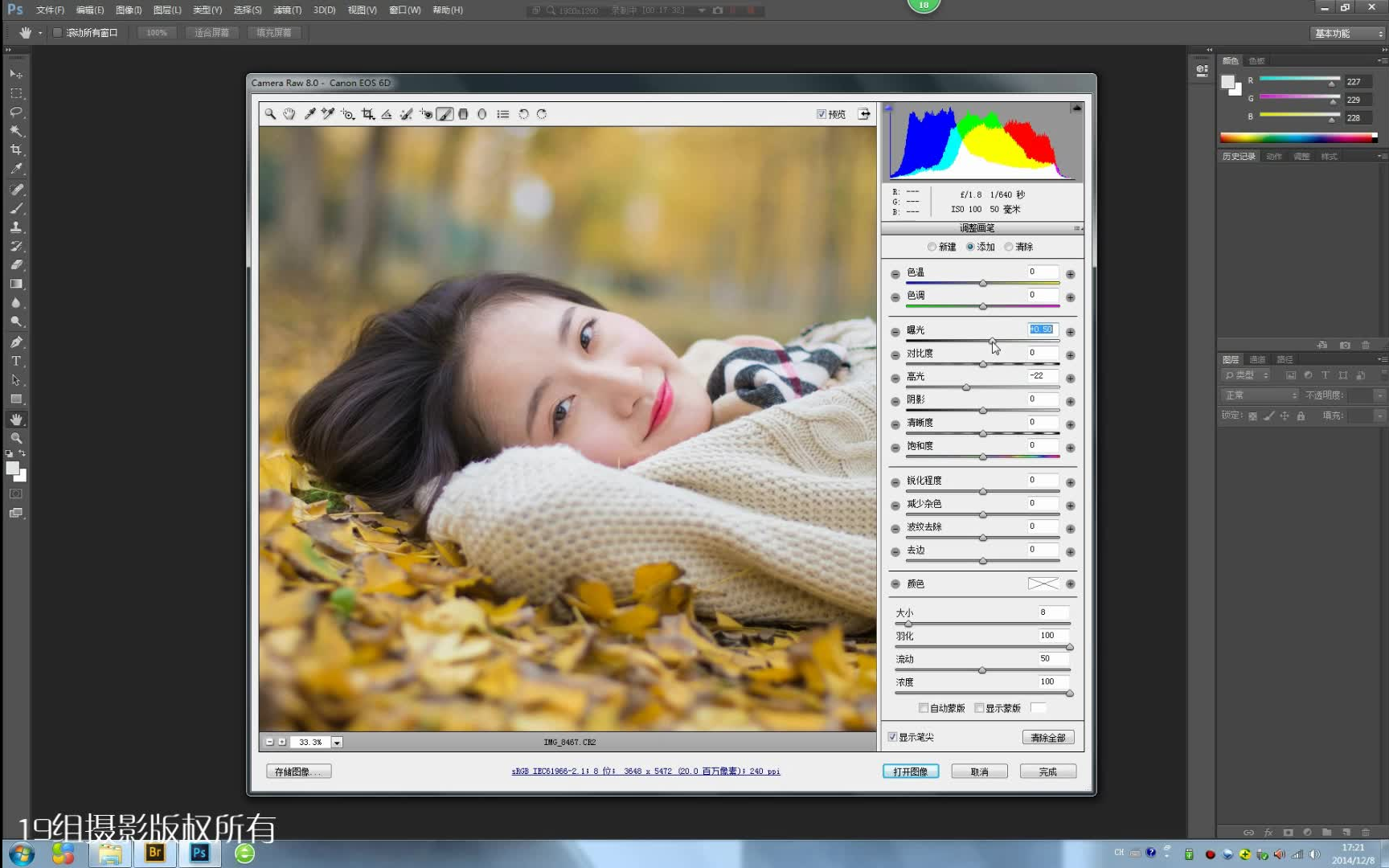Uncheck the 预览 preview checkbox

(822, 114)
